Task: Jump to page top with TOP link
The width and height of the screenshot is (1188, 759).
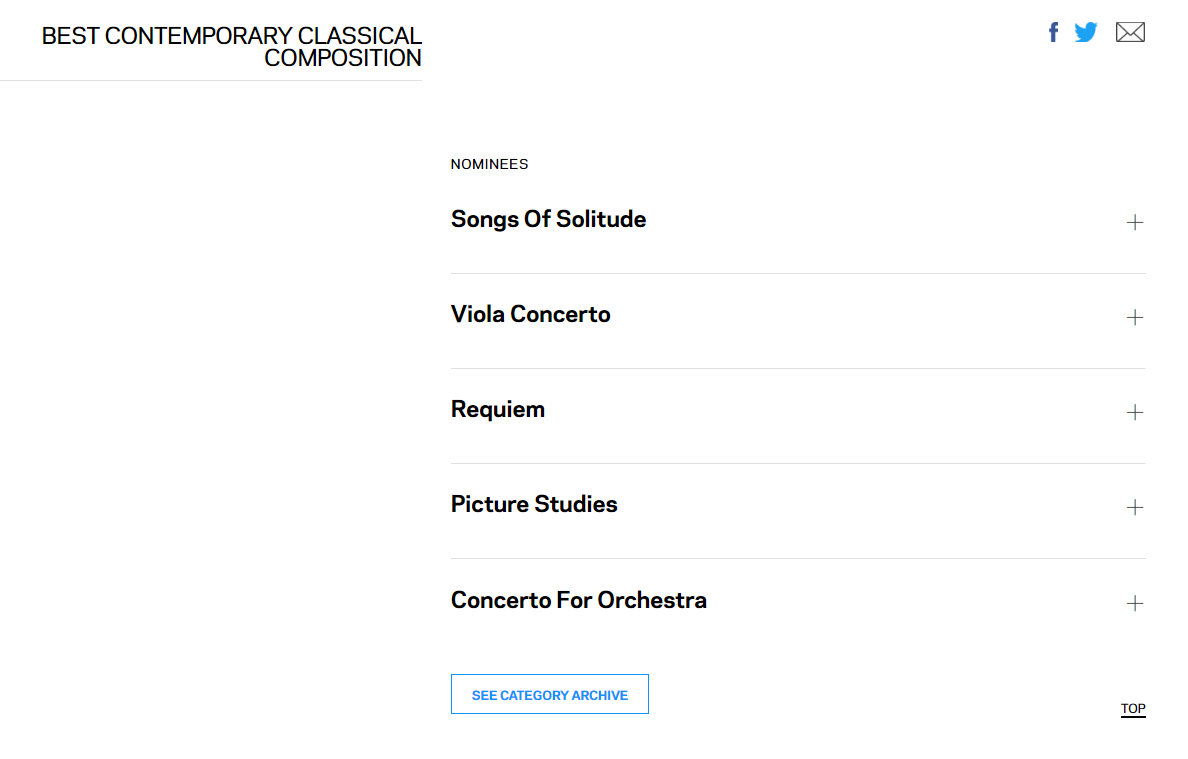Action: (x=1133, y=709)
